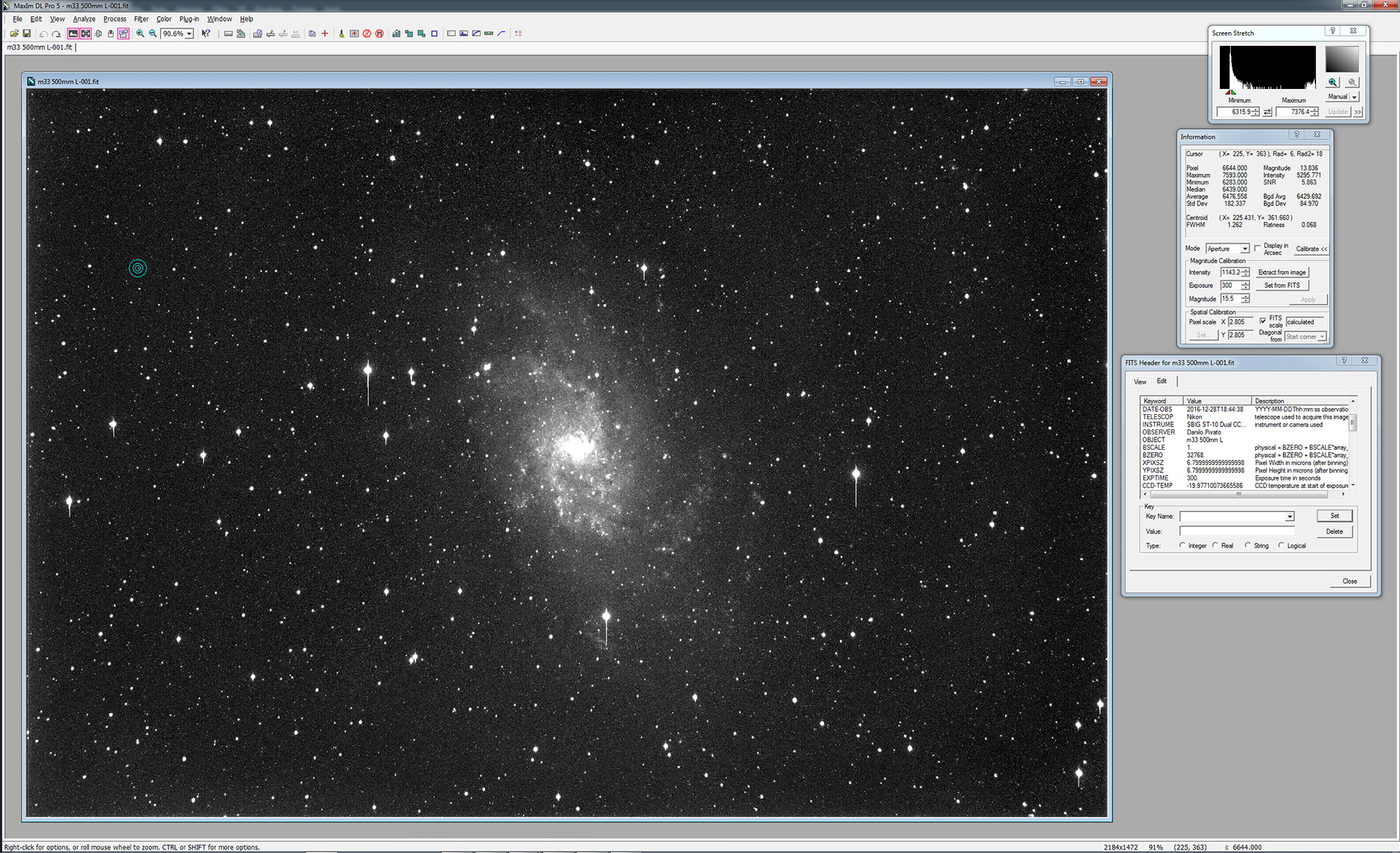
Task: Zoom in the Screen Stretch histogram
Action: [1333, 82]
